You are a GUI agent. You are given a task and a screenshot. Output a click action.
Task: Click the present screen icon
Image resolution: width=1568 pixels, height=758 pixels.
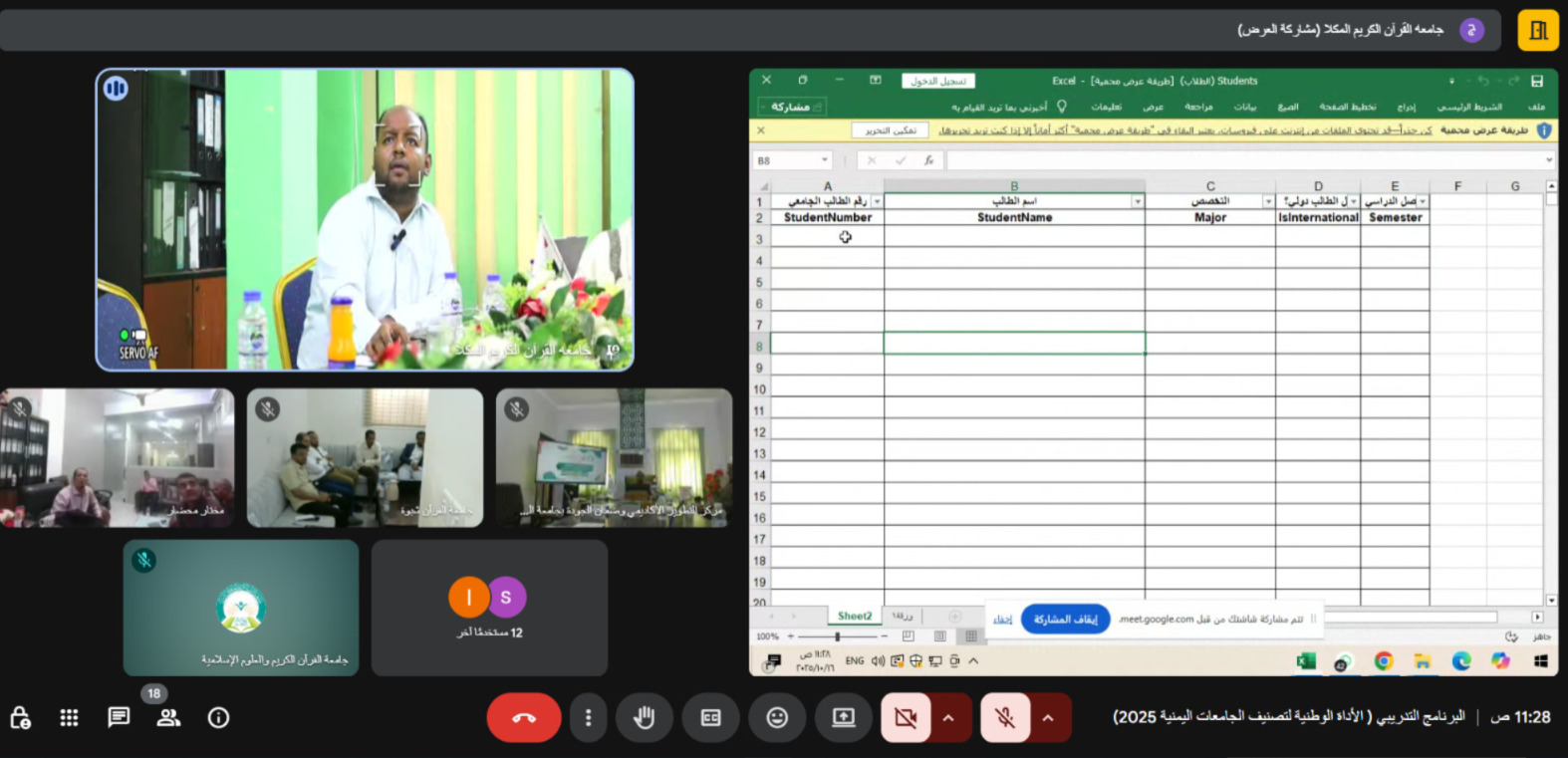844,718
